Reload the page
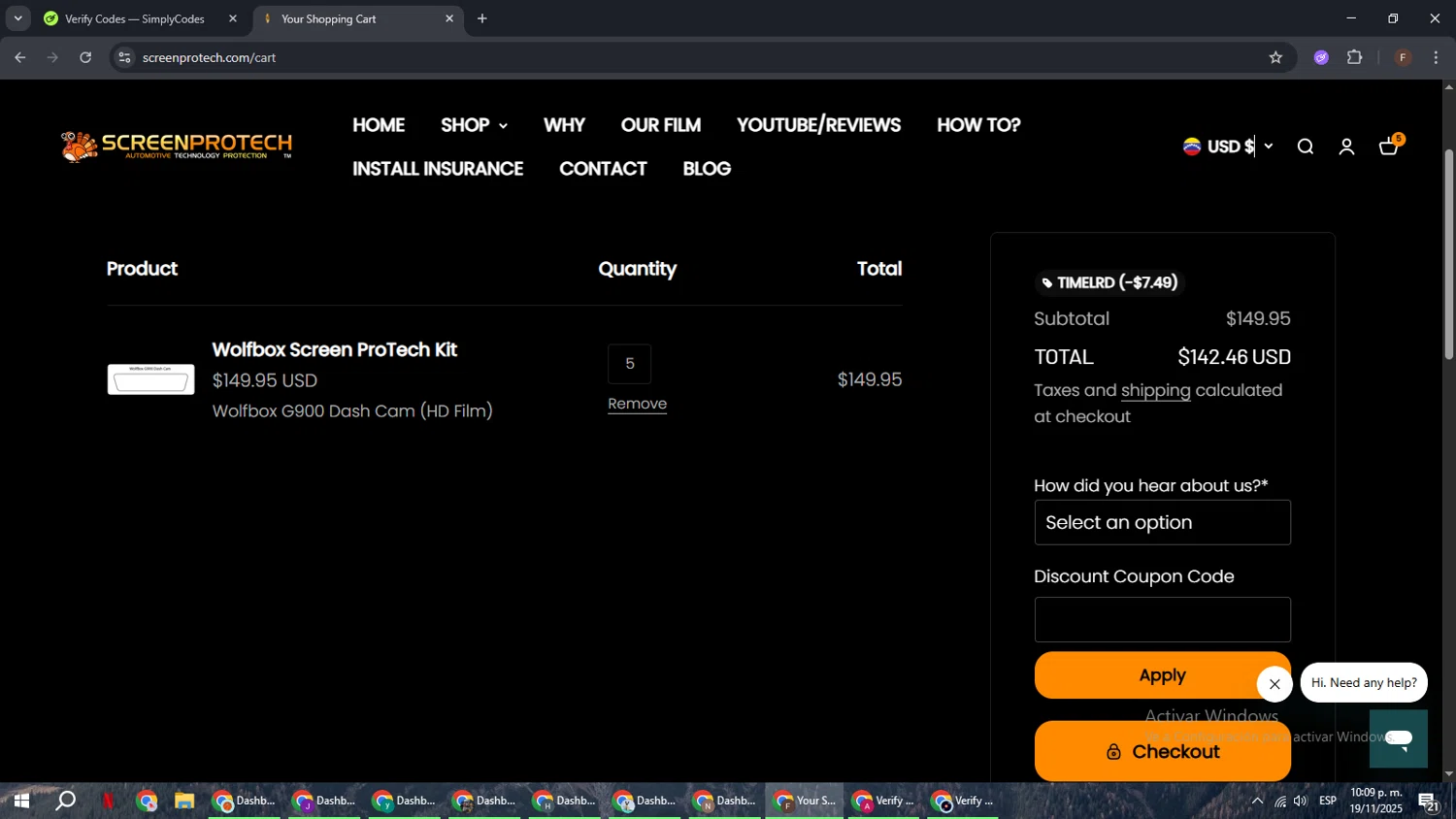The image size is (1456, 819). click(85, 57)
